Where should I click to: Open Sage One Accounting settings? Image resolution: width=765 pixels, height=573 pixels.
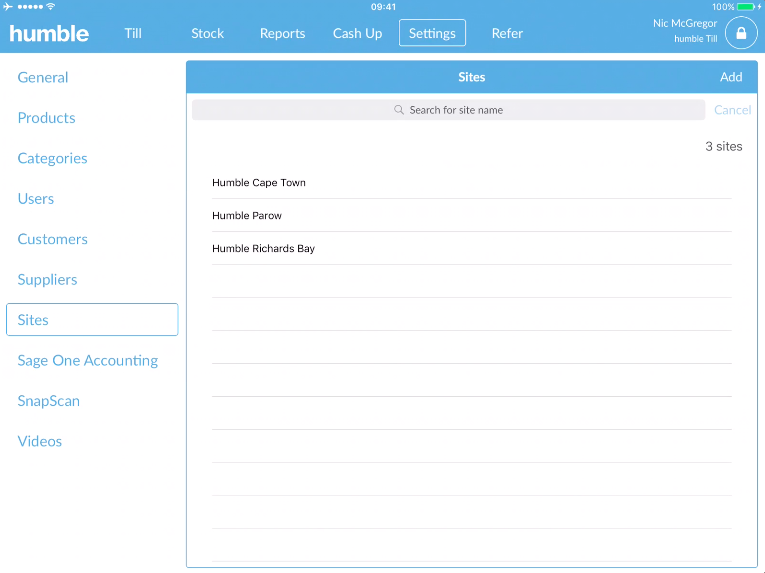(88, 361)
